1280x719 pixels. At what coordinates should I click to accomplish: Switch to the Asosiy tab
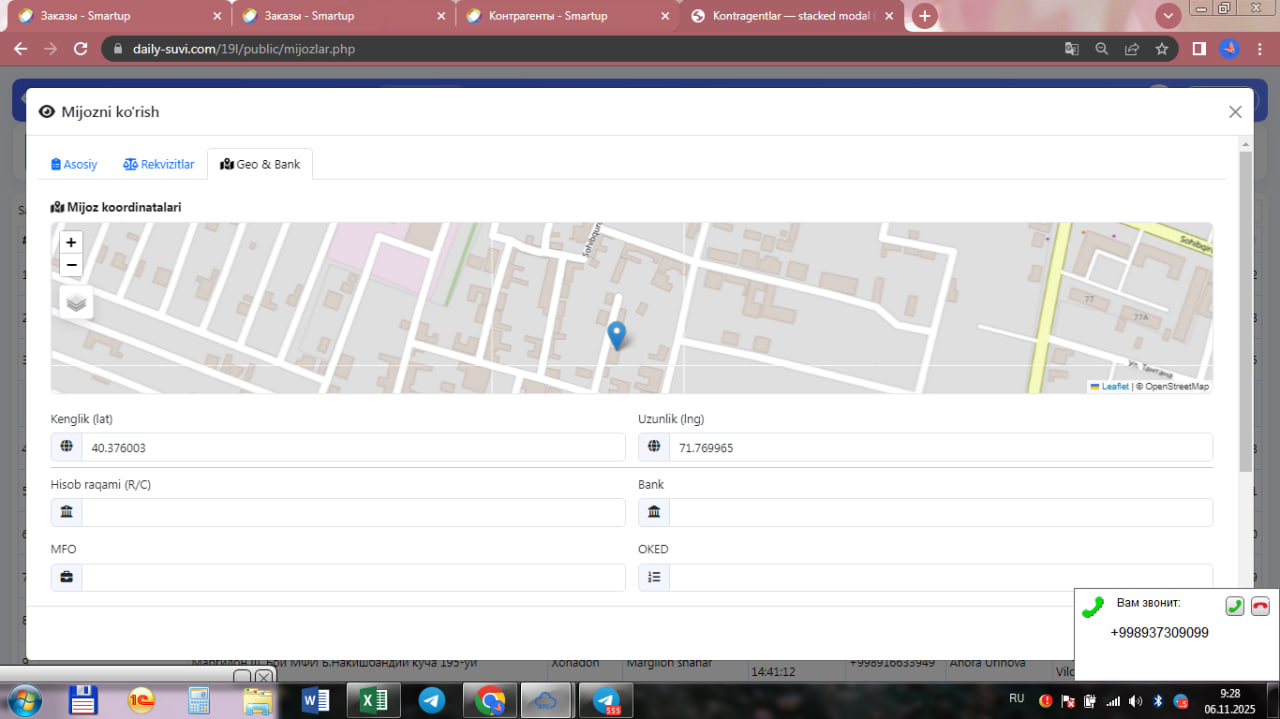click(x=74, y=164)
